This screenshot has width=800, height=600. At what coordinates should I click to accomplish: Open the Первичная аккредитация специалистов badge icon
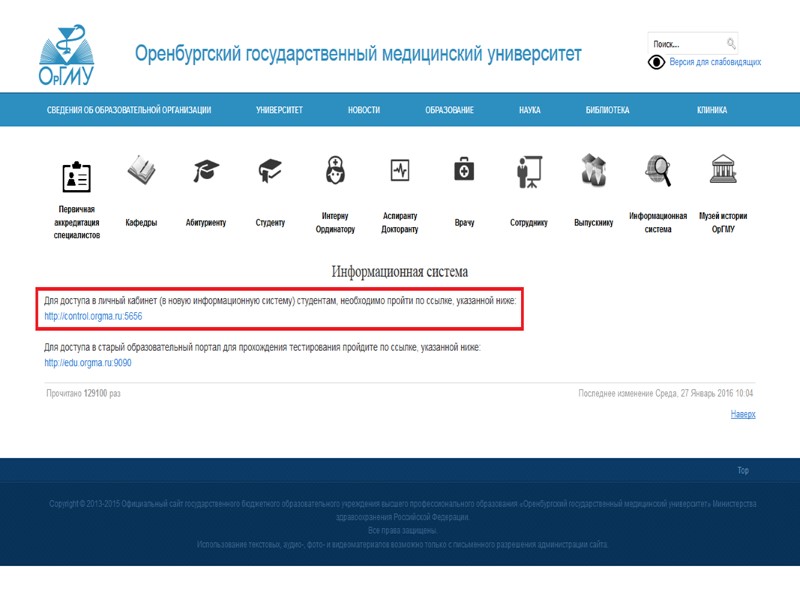77,177
